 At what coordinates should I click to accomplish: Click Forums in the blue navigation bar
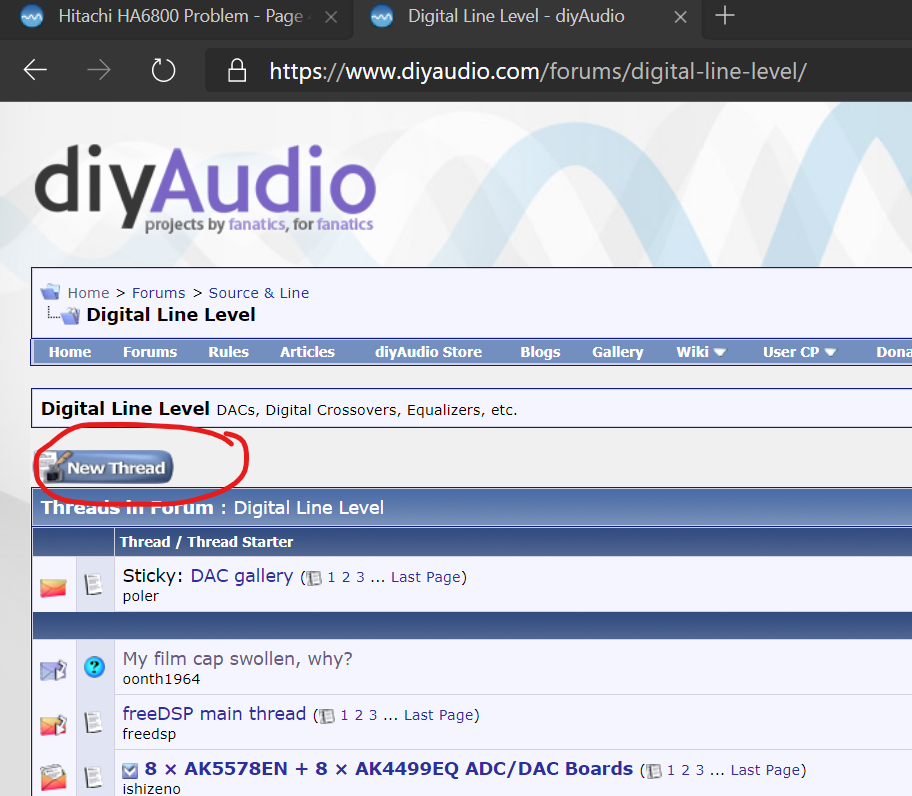pyautogui.click(x=149, y=352)
